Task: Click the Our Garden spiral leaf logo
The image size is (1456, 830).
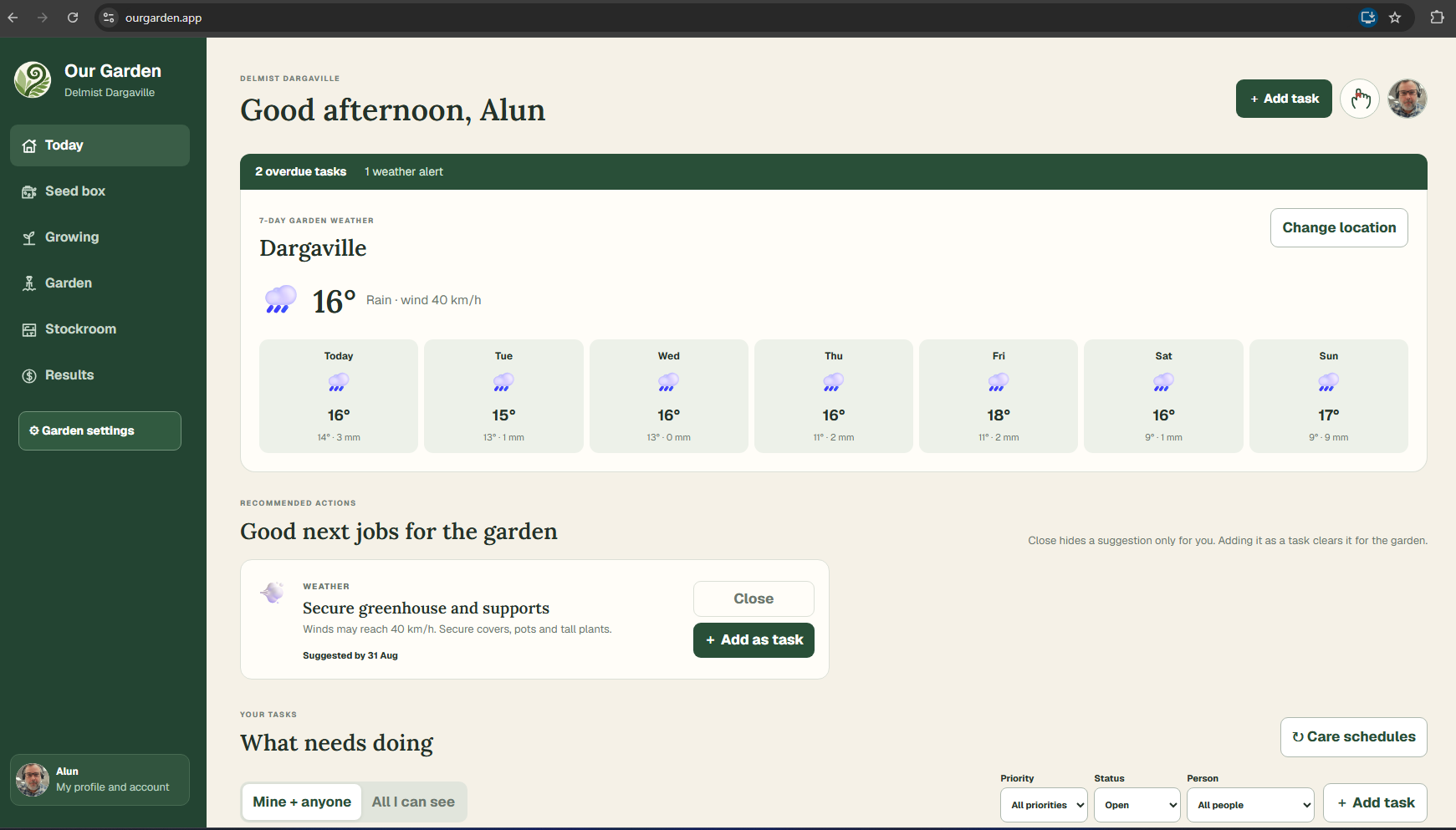Action: [x=33, y=80]
